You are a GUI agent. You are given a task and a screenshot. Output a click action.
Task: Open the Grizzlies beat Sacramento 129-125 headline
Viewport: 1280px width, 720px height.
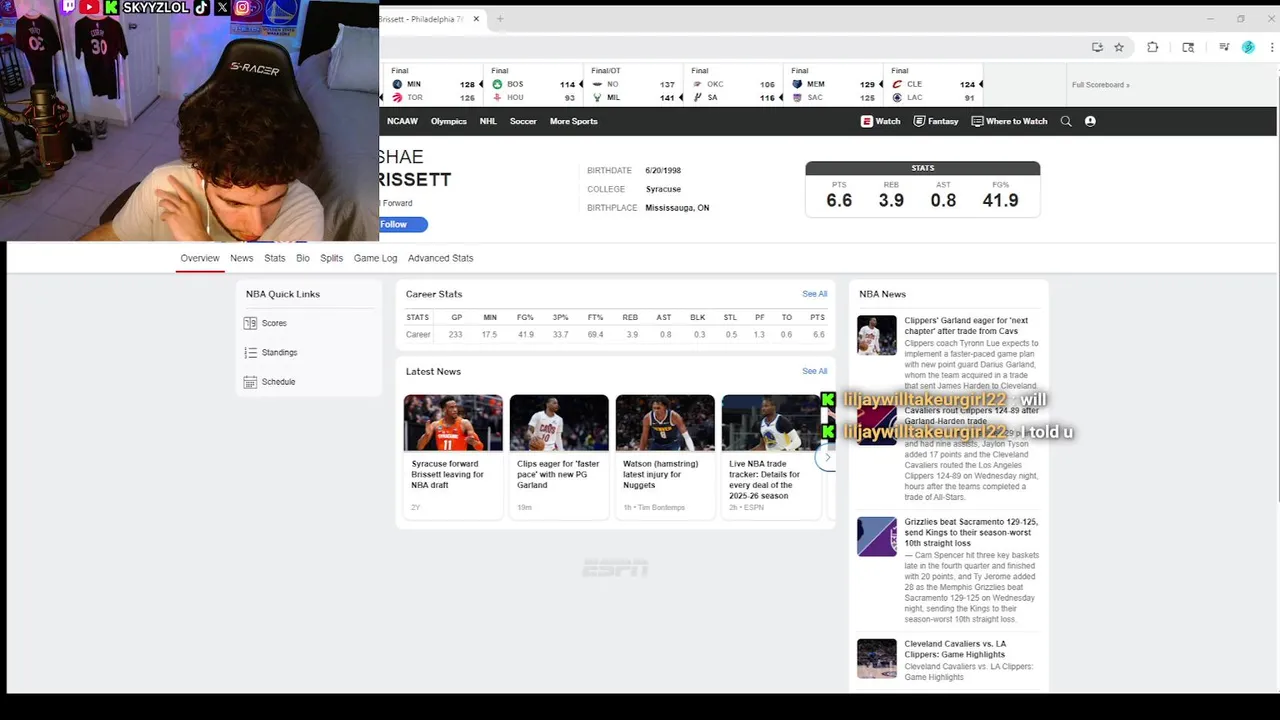coord(971,532)
